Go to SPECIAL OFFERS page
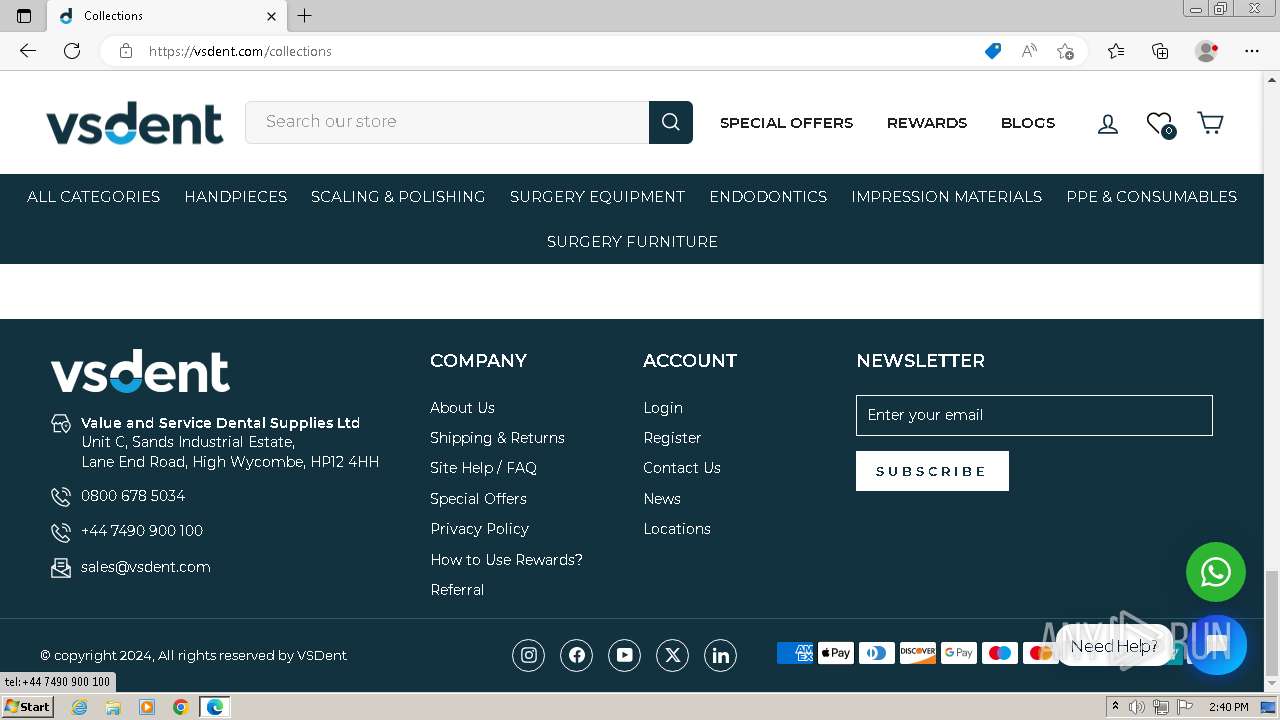Image resolution: width=1280 pixels, height=720 pixels. pyautogui.click(x=787, y=123)
